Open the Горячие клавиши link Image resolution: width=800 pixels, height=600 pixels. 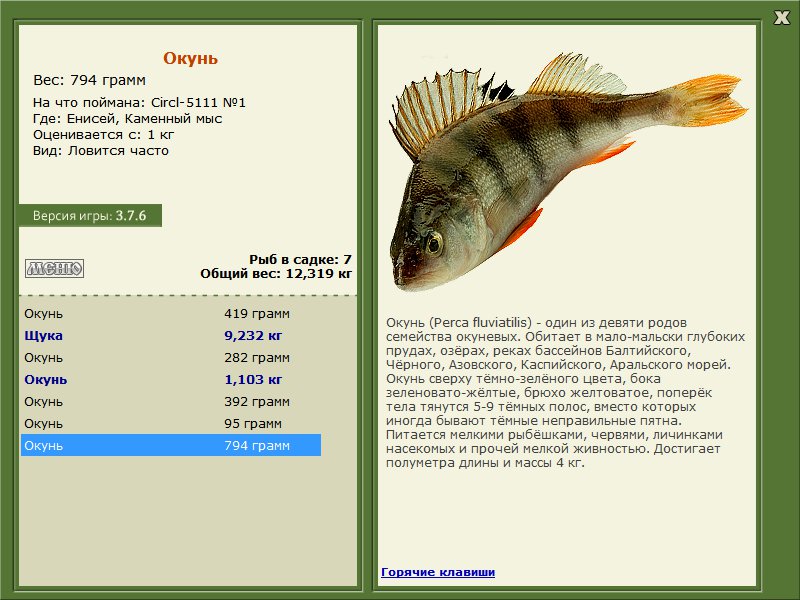(438, 572)
